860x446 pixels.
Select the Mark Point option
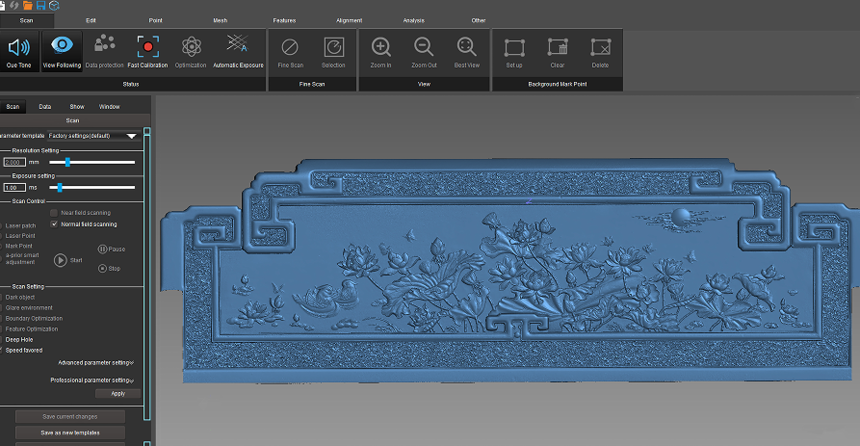[19, 246]
